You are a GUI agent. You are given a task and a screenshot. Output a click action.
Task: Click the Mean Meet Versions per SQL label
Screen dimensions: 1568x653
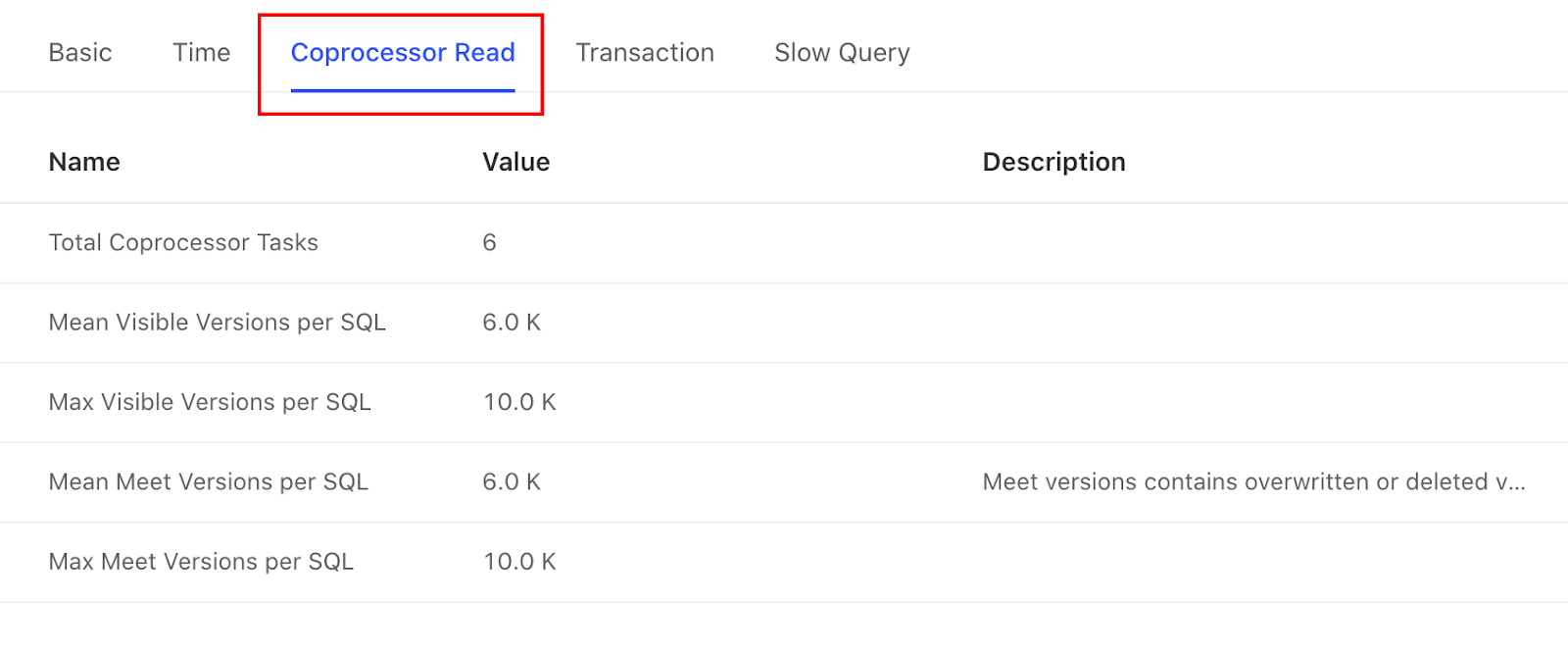208,481
